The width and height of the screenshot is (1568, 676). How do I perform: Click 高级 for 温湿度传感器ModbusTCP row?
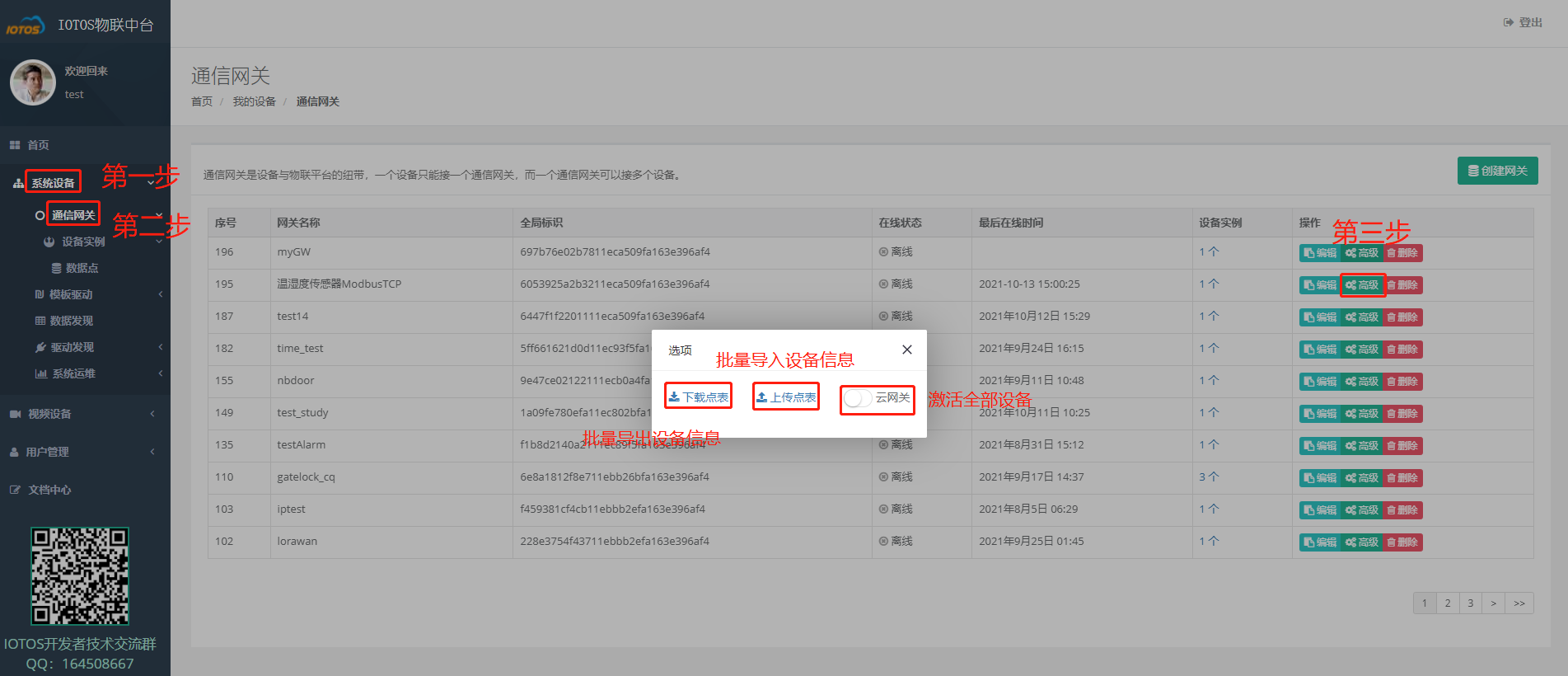pos(1362,285)
